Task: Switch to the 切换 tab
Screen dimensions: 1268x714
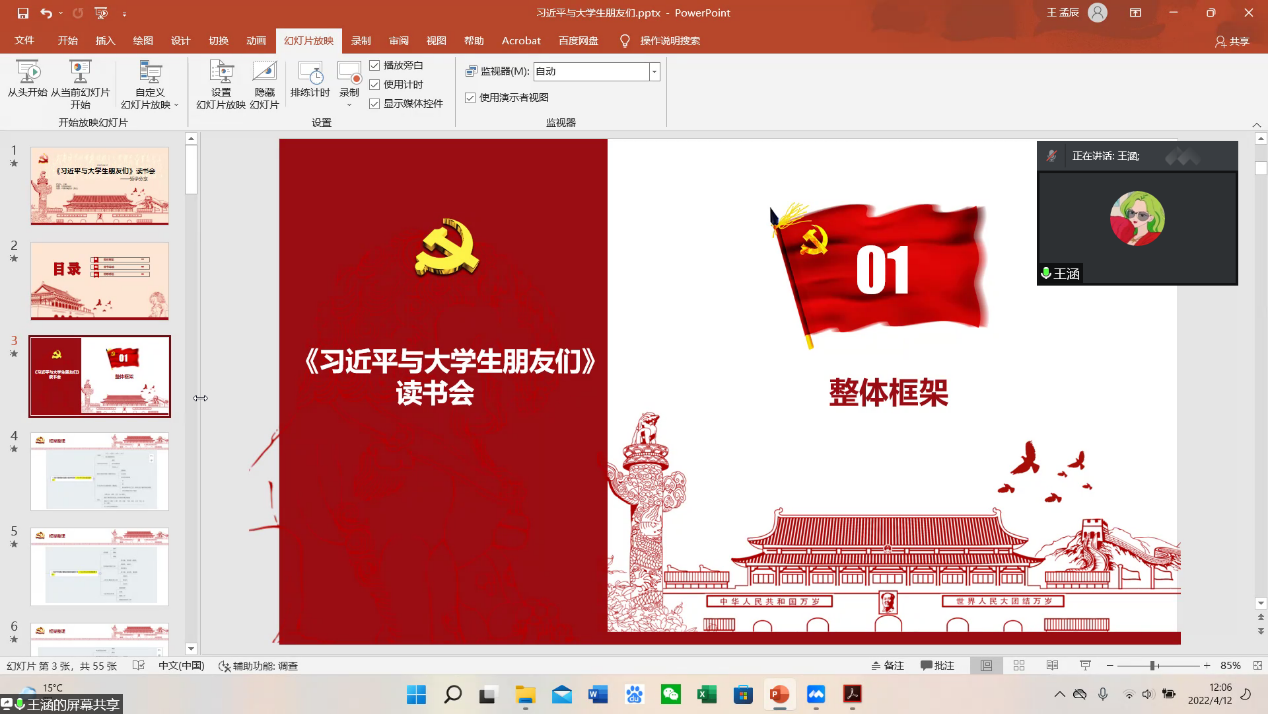Action: click(x=218, y=41)
